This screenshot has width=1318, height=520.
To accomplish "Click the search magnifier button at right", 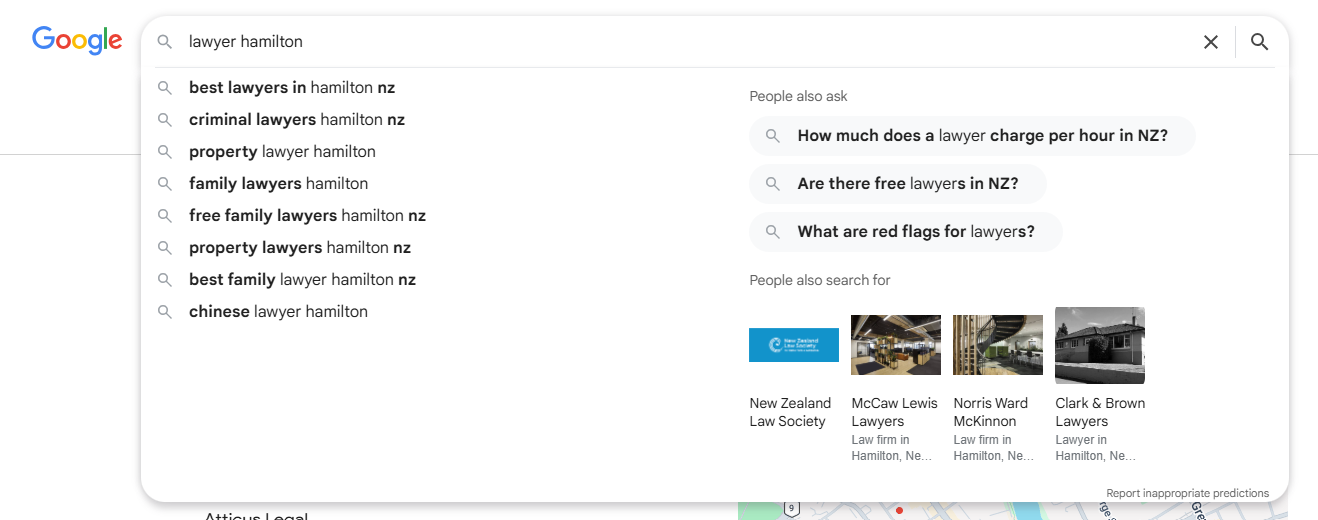I will pyautogui.click(x=1260, y=42).
